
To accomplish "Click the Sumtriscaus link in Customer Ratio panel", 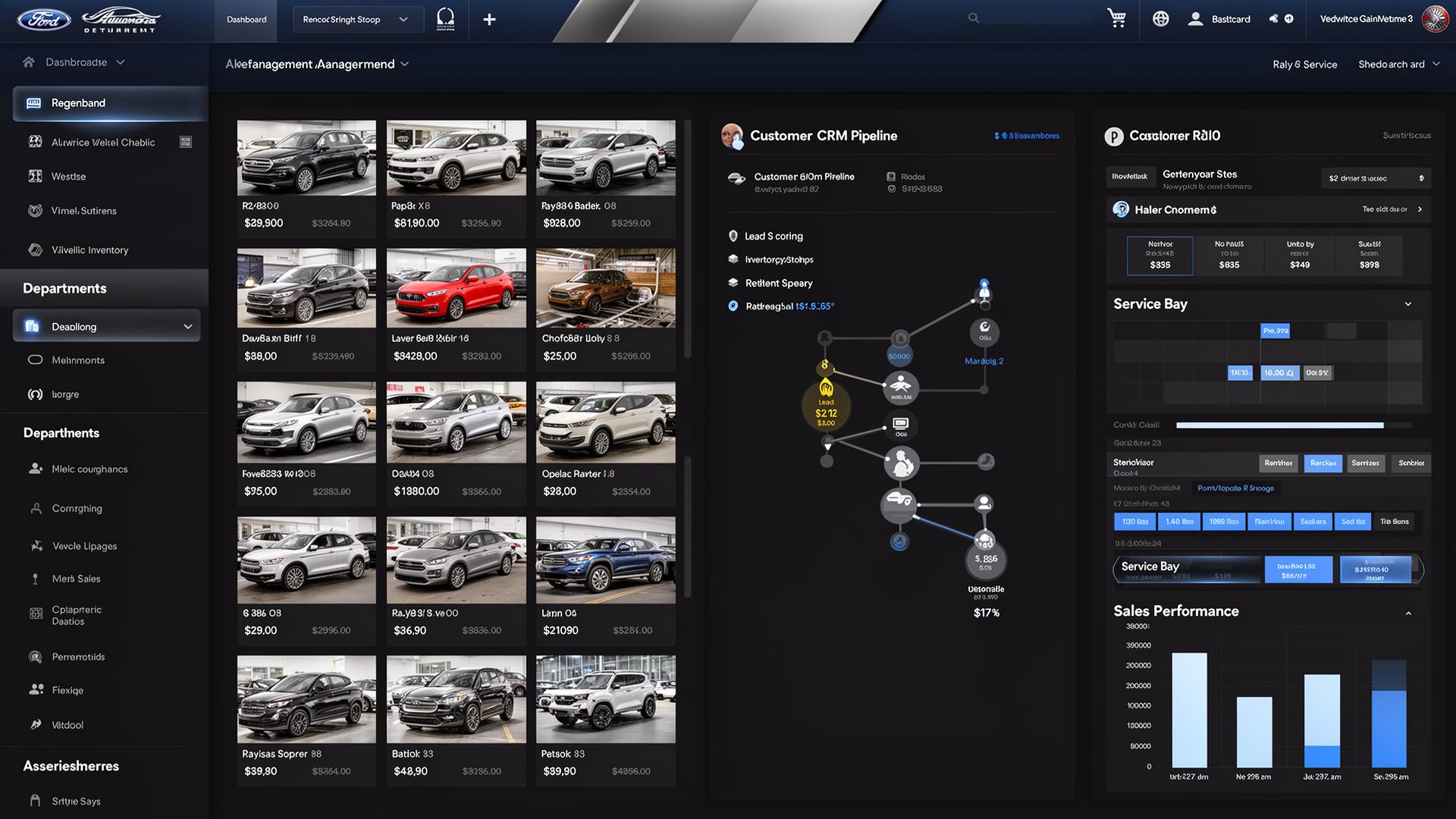I will 1408,135.
